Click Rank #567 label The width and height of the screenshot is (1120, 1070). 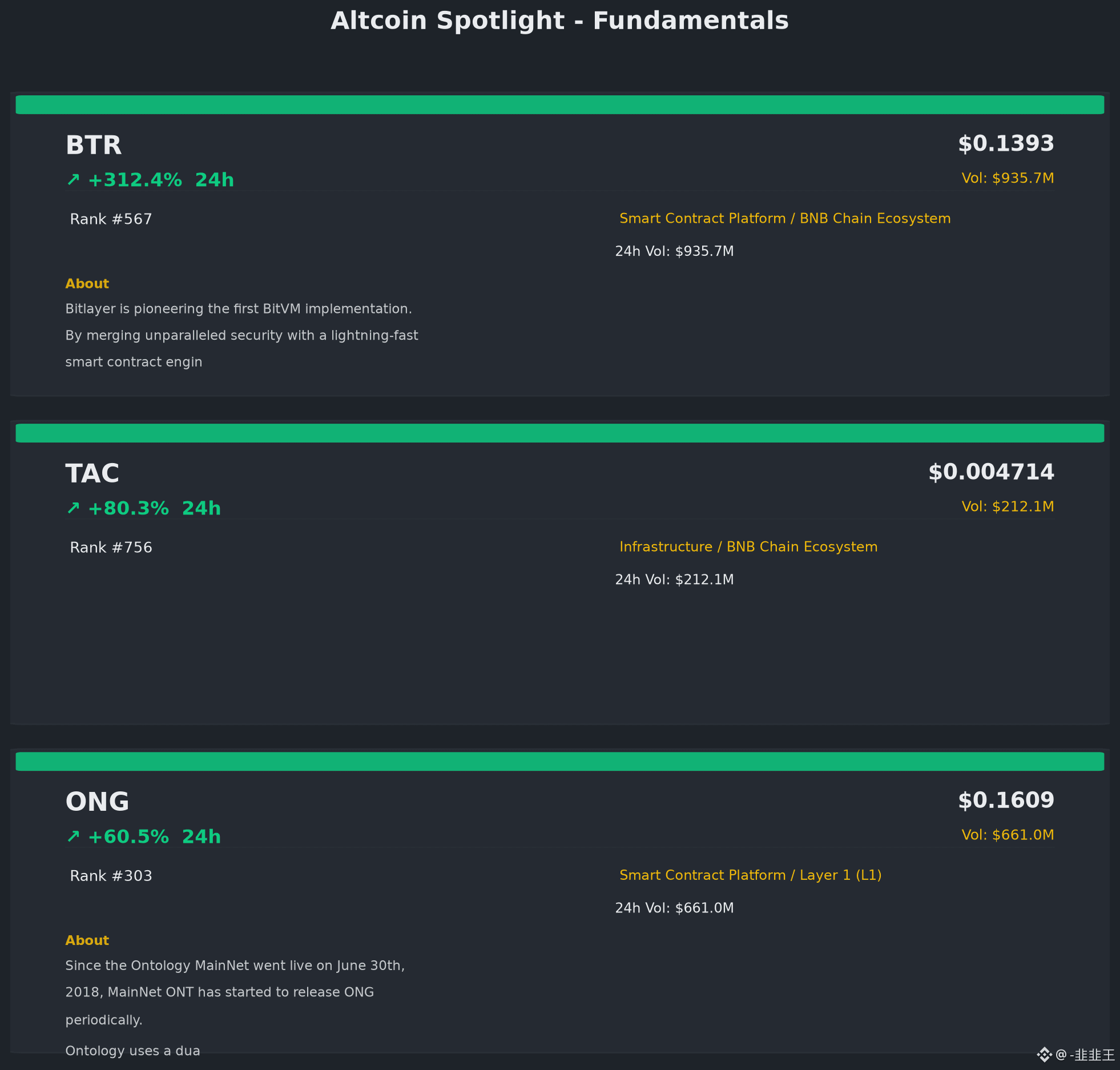click(111, 219)
